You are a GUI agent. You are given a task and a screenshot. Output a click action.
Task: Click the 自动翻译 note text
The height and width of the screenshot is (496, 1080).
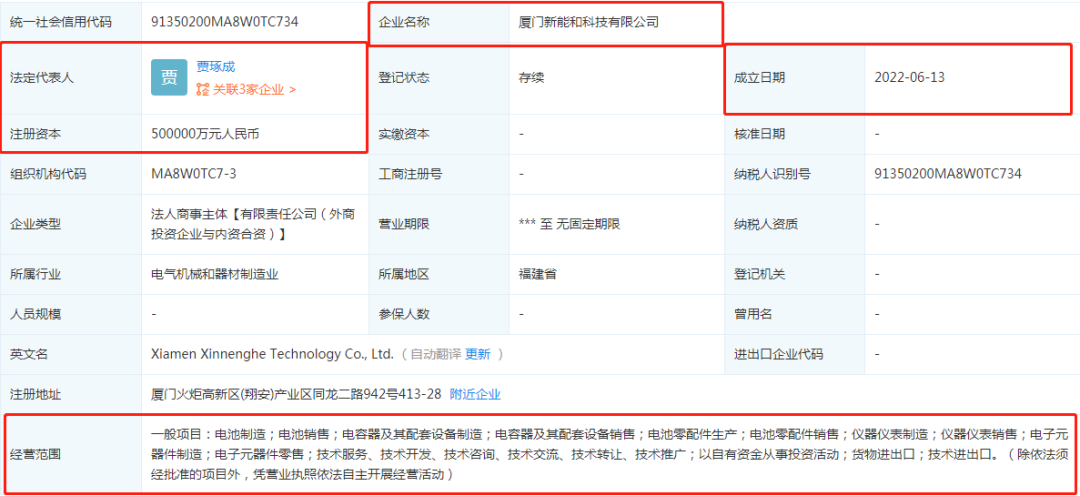click(436, 354)
